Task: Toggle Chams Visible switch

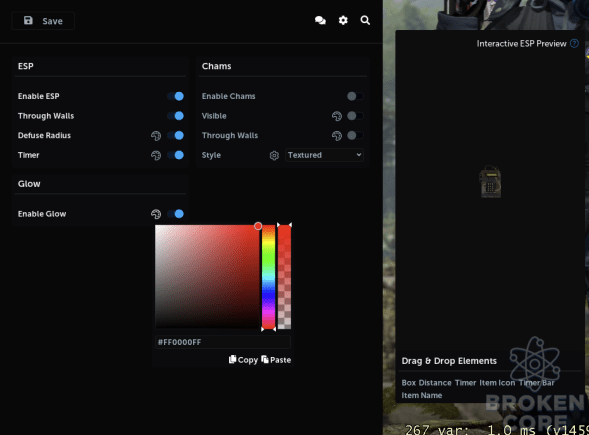Action: coord(355,116)
